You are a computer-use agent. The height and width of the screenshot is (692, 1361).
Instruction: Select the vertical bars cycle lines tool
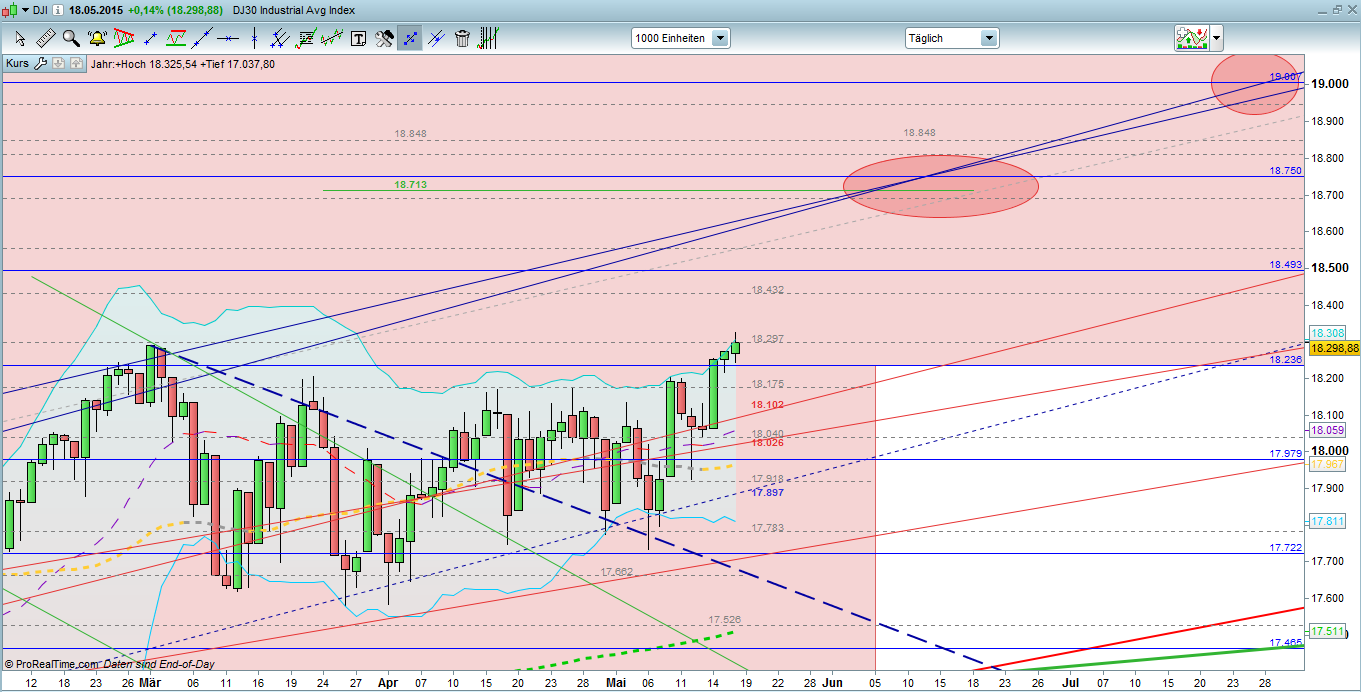pos(488,38)
